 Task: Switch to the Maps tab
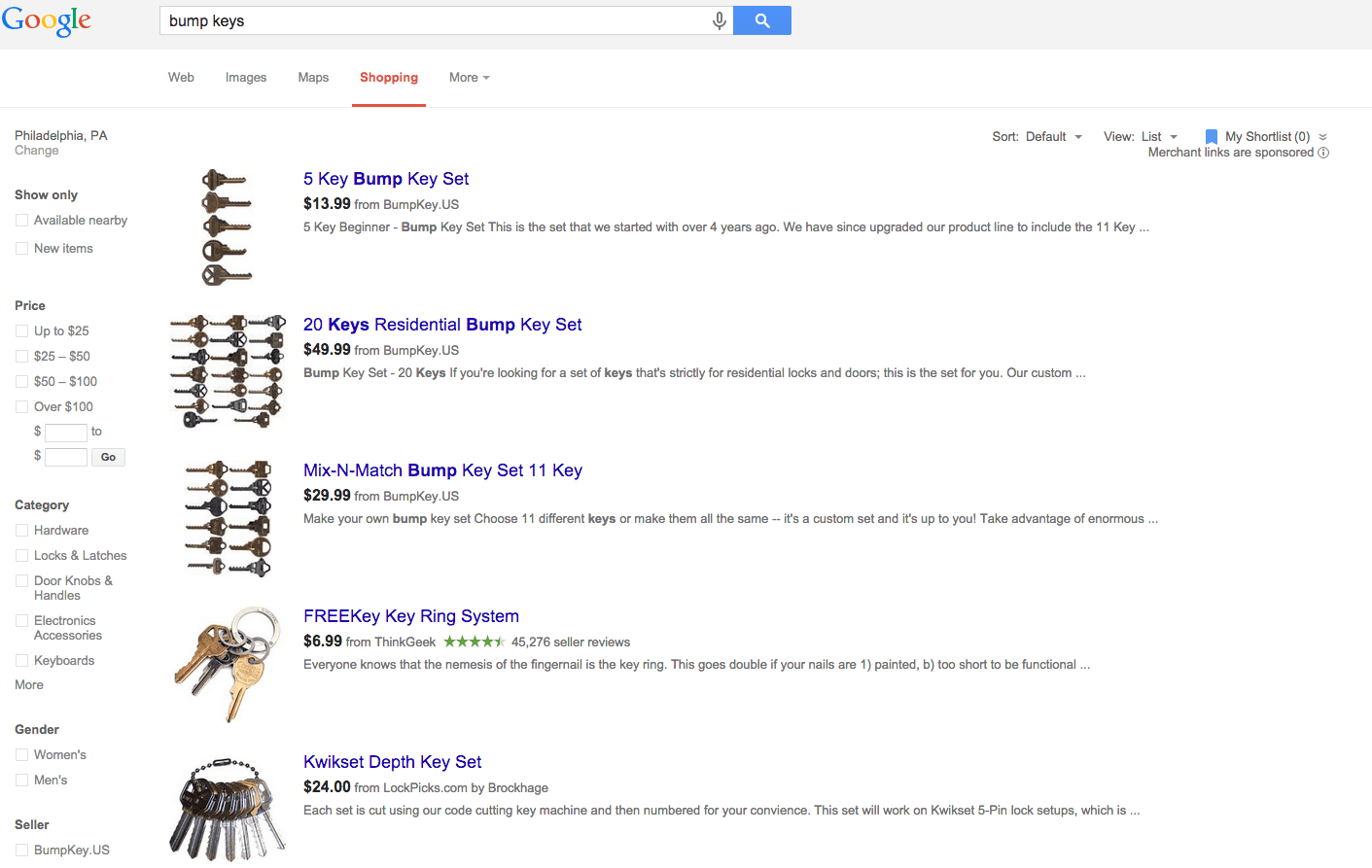(313, 78)
